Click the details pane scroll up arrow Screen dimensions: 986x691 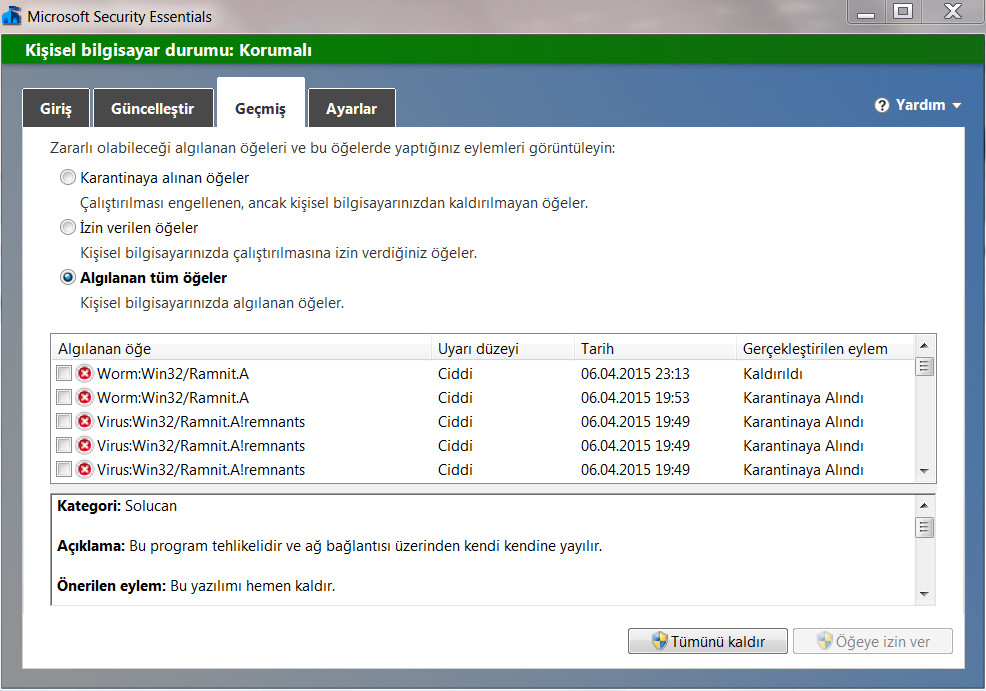(924, 505)
